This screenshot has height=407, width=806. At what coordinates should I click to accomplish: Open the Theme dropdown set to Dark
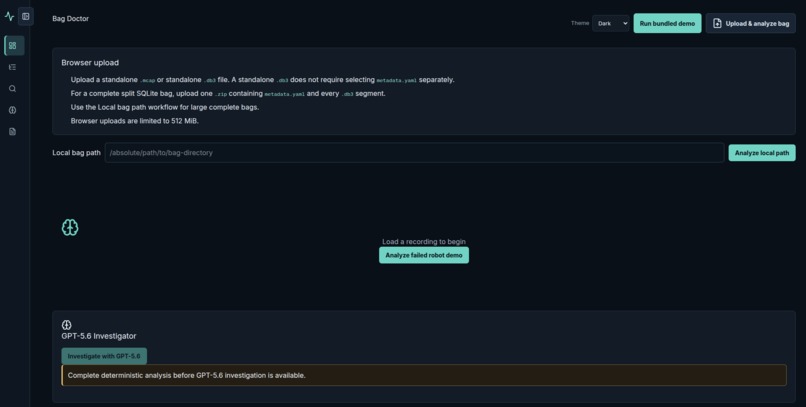(x=611, y=24)
